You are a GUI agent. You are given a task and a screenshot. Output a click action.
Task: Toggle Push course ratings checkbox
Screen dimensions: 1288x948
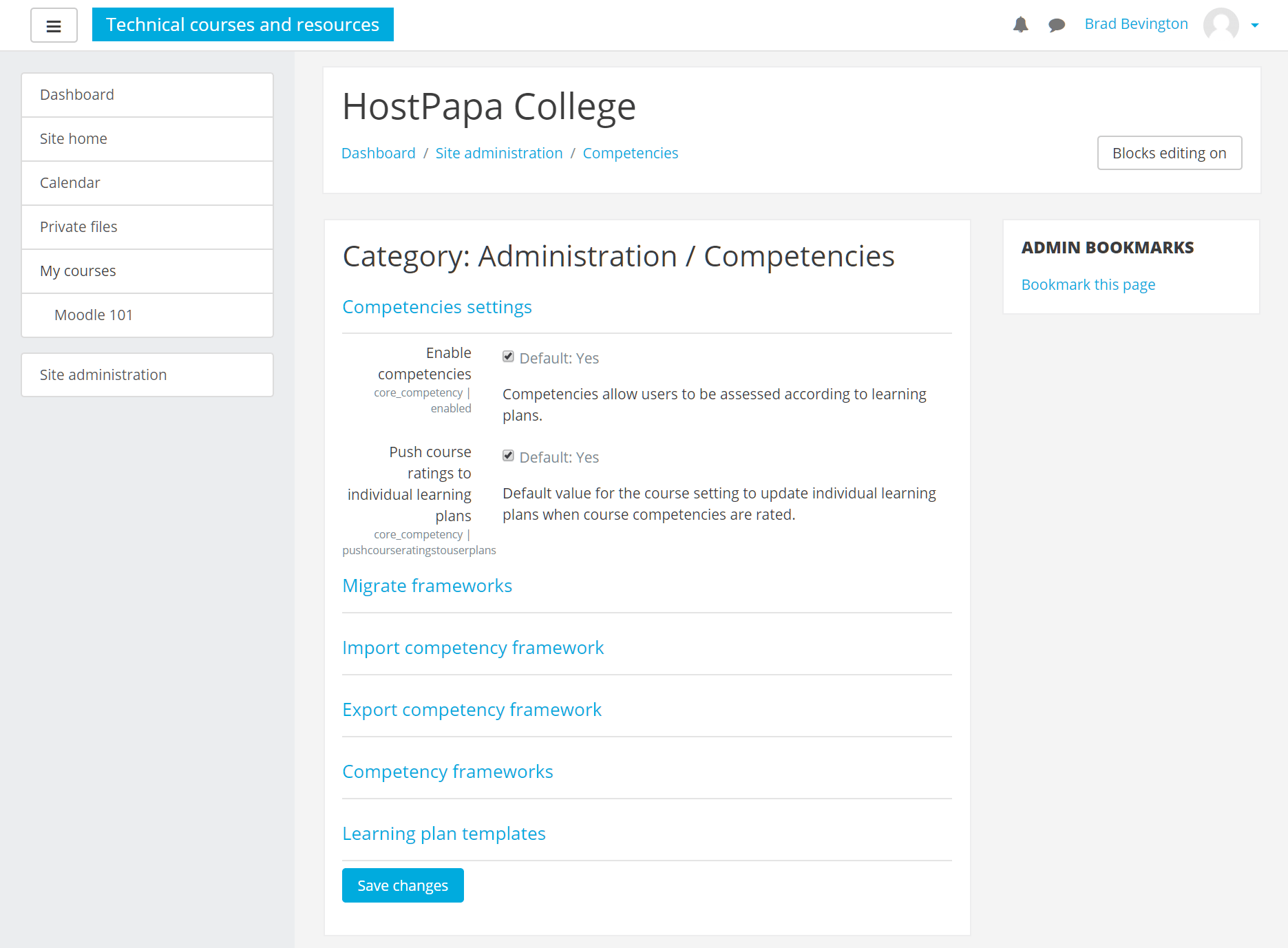508,456
